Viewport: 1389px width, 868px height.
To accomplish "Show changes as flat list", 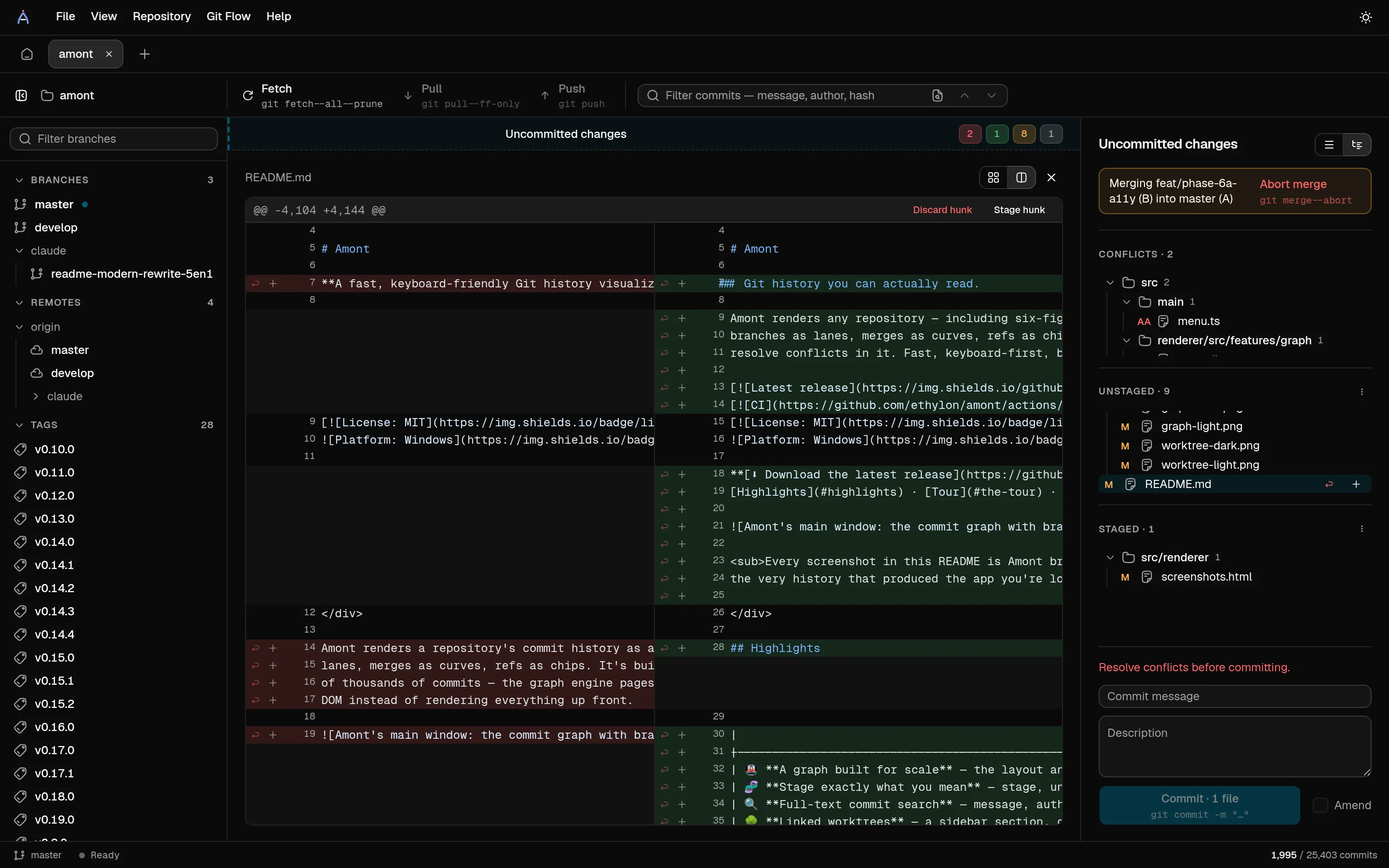I will 1329,145.
